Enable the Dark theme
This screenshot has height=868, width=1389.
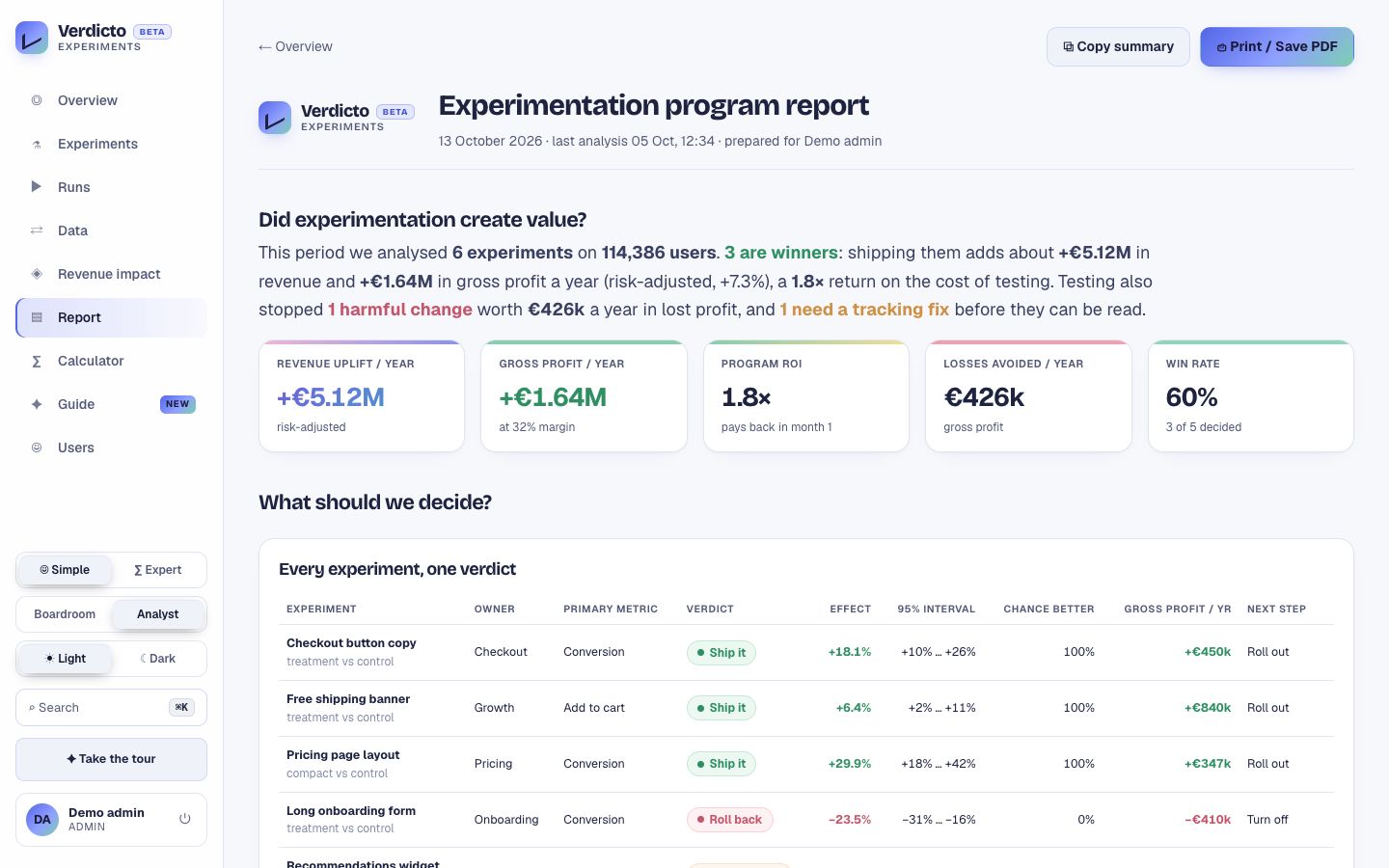point(158,659)
